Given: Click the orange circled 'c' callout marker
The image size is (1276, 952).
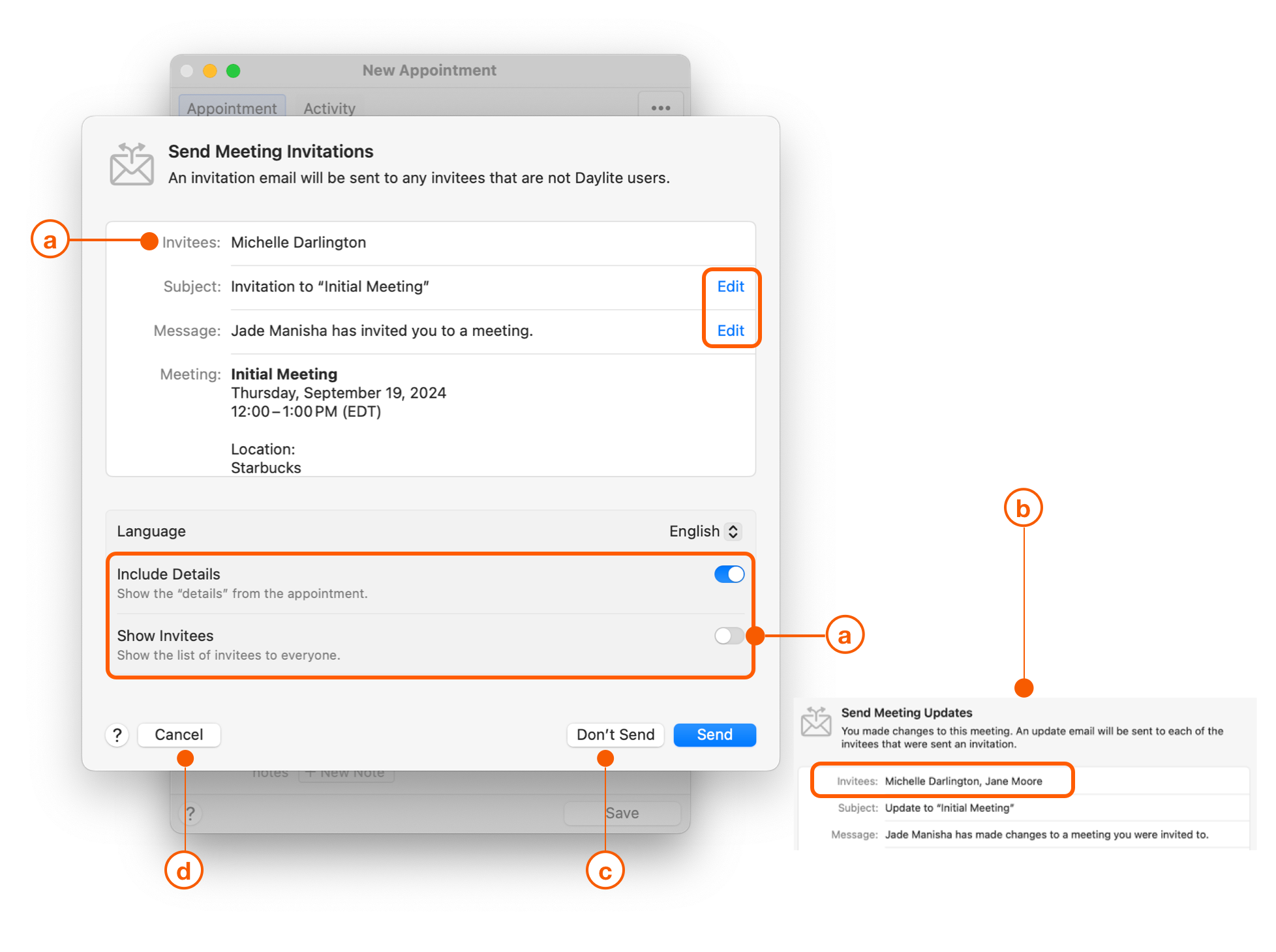Looking at the screenshot, I should pos(605,870).
